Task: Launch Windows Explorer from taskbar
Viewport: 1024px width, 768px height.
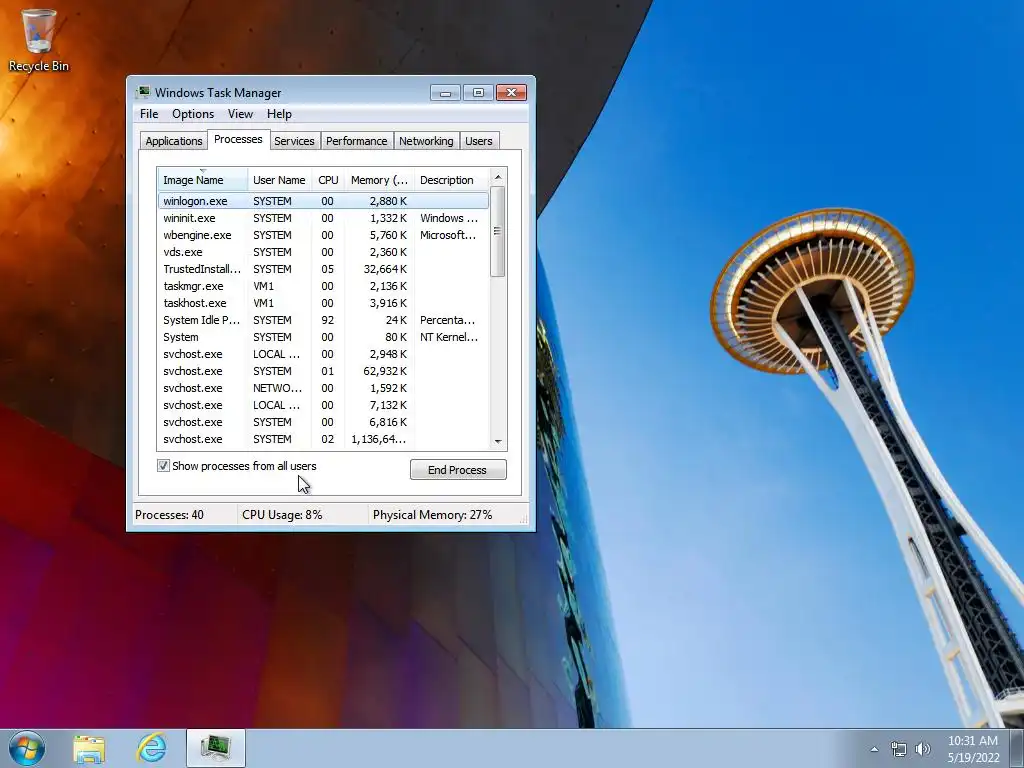Action: [x=89, y=749]
